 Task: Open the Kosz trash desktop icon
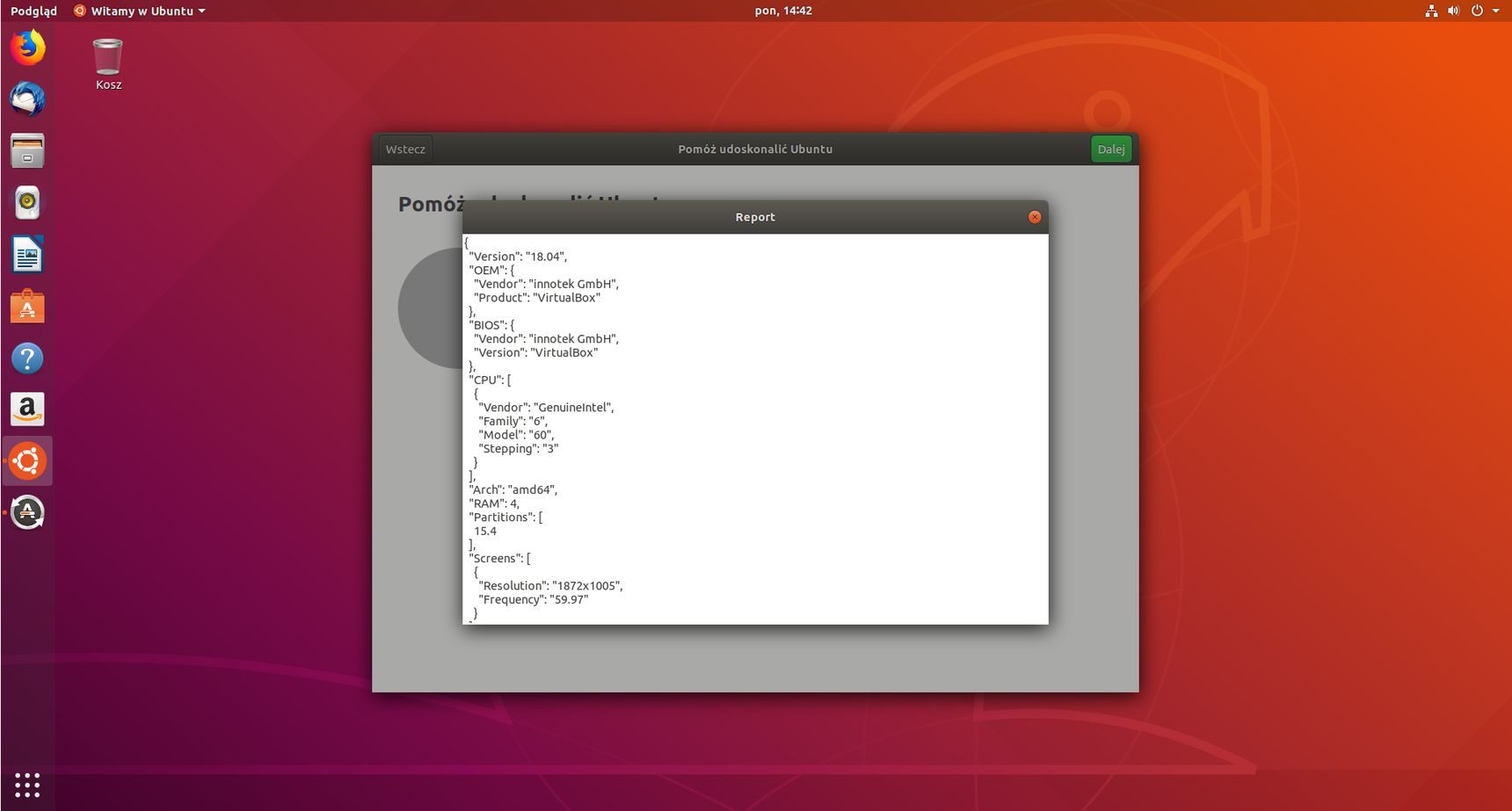(108, 65)
